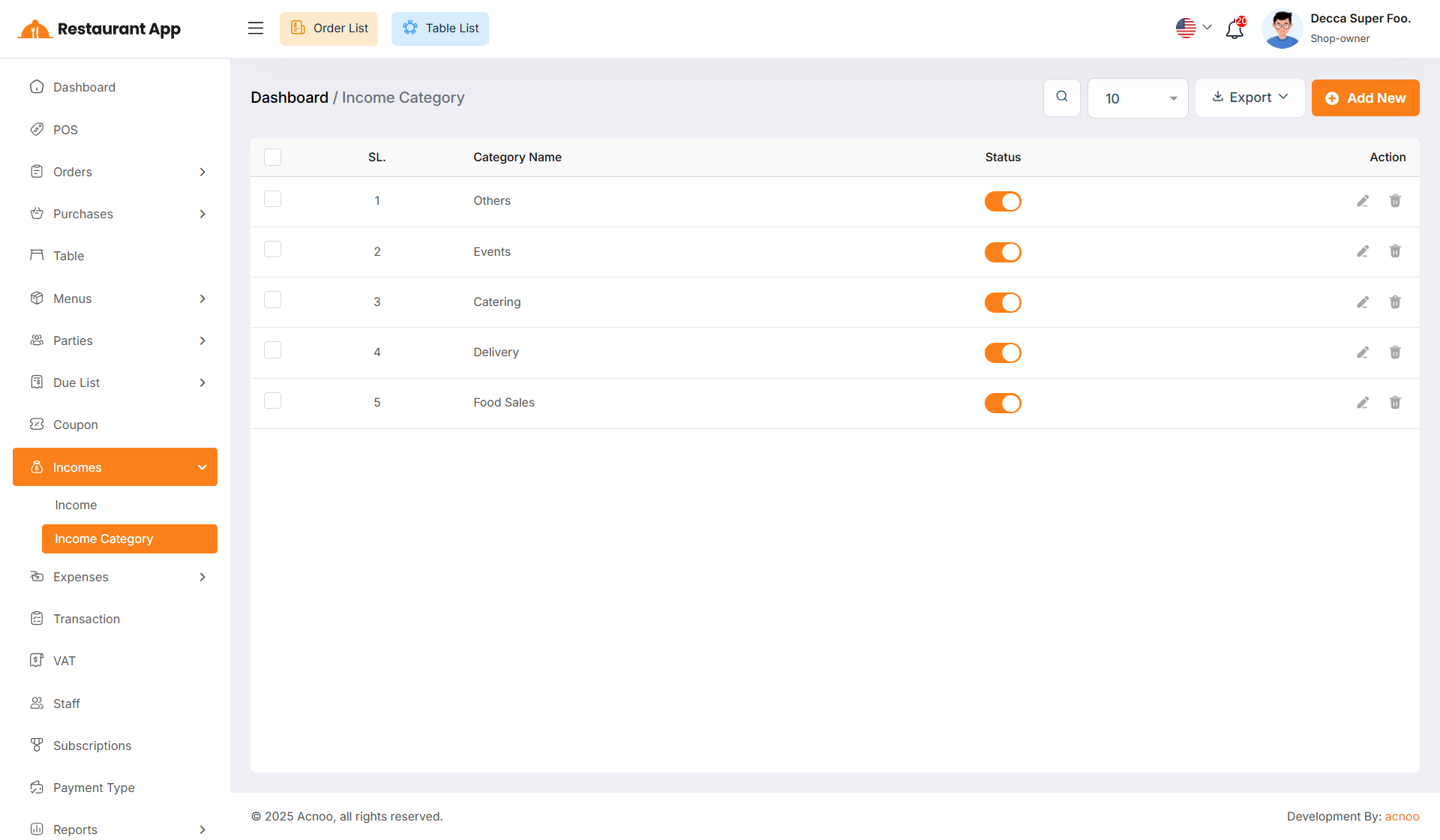Screen dimensions: 1440x840
Task: Delete the Food Sales category
Action: tap(1395, 403)
